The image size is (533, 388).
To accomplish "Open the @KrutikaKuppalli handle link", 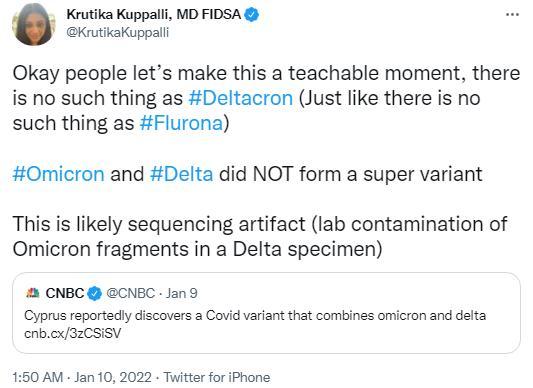I will point(118,33).
